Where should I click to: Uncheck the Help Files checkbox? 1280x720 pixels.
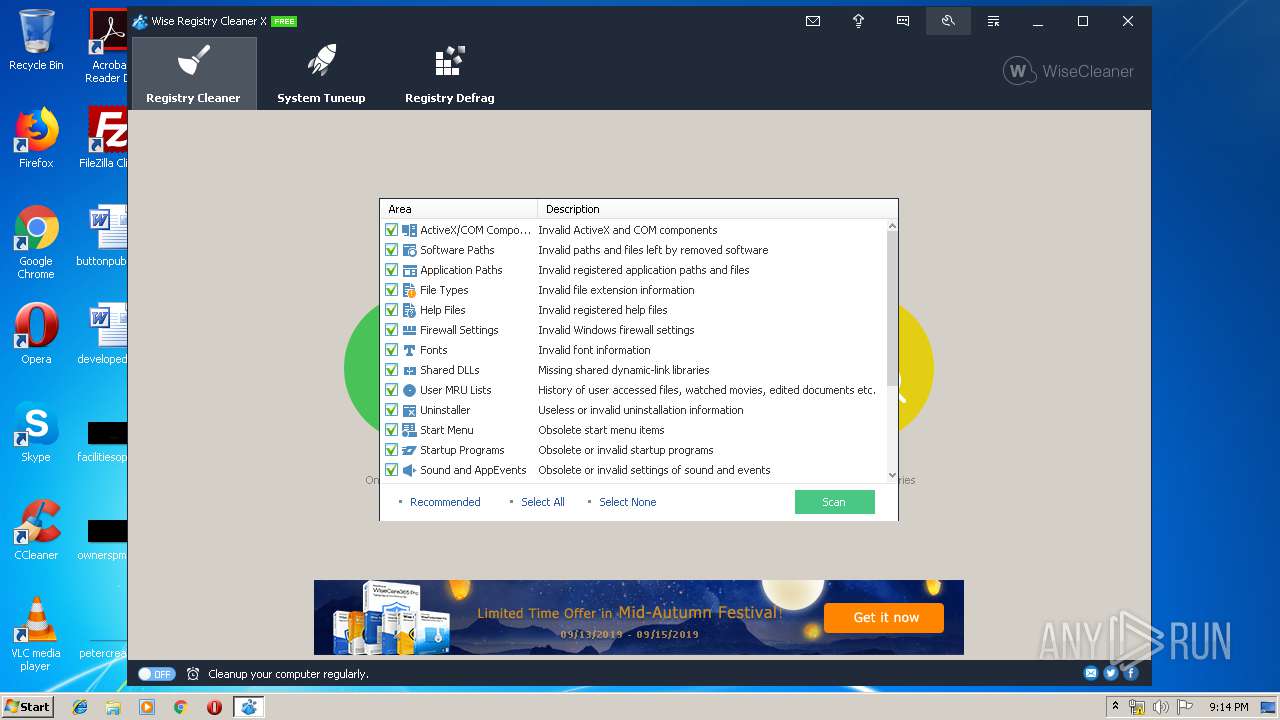392,310
